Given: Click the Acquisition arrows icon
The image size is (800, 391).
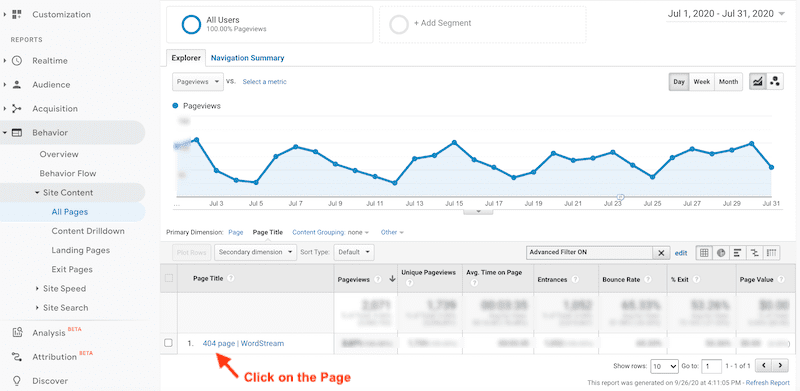Looking at the screenshot, I should [x=17, y=109].
